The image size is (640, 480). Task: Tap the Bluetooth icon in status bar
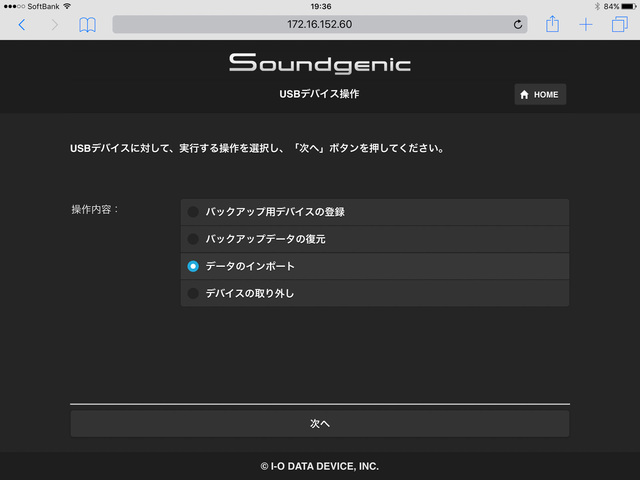[x=597, y=6]
